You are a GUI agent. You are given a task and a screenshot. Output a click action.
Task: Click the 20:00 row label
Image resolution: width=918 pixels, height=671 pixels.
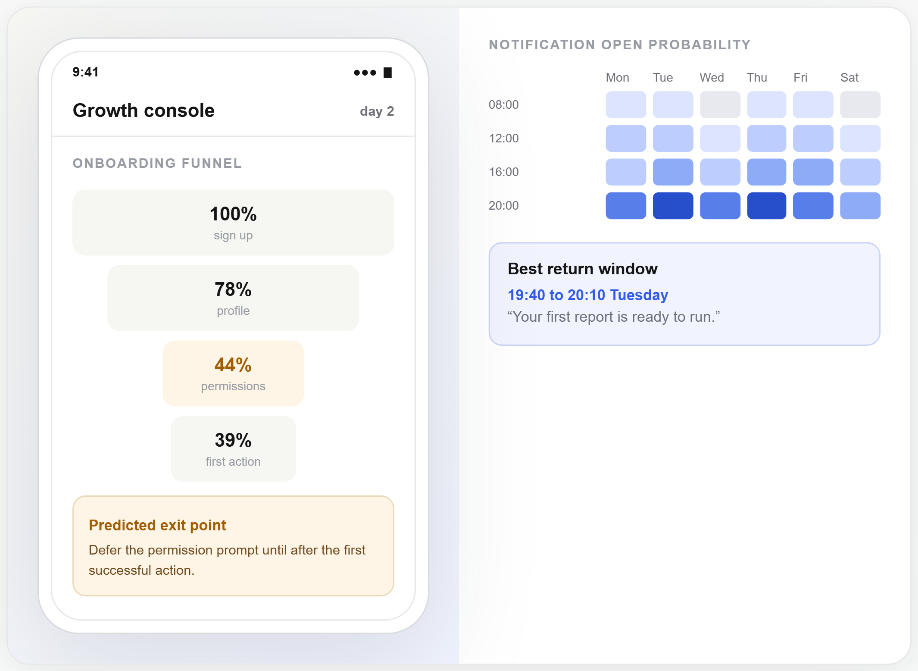(503, 206)
